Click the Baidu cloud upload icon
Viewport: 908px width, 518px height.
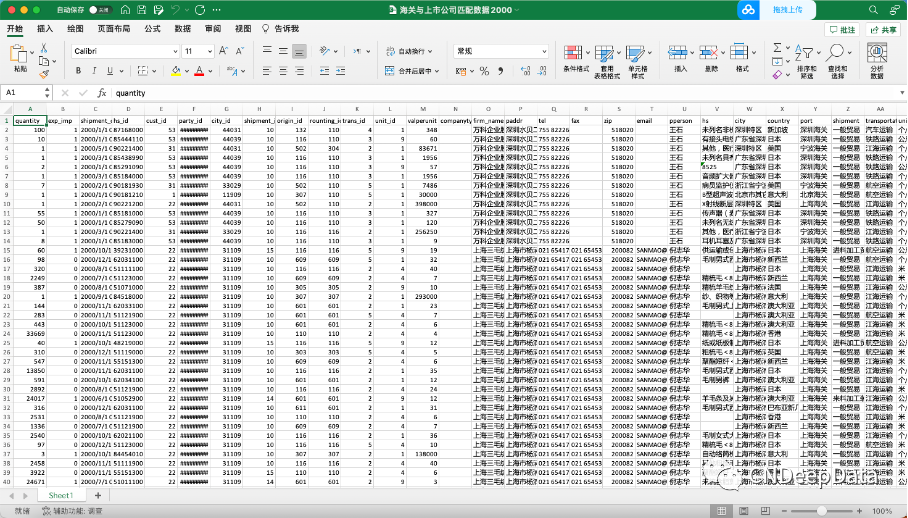749,10
